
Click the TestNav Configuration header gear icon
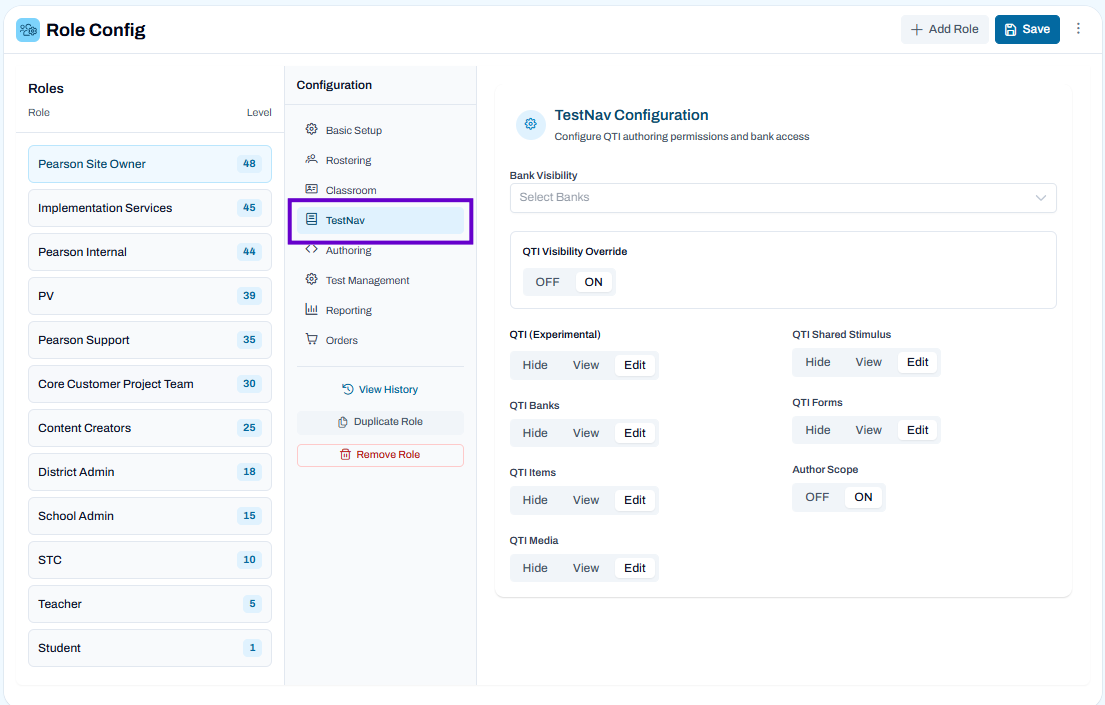[531, 124]
